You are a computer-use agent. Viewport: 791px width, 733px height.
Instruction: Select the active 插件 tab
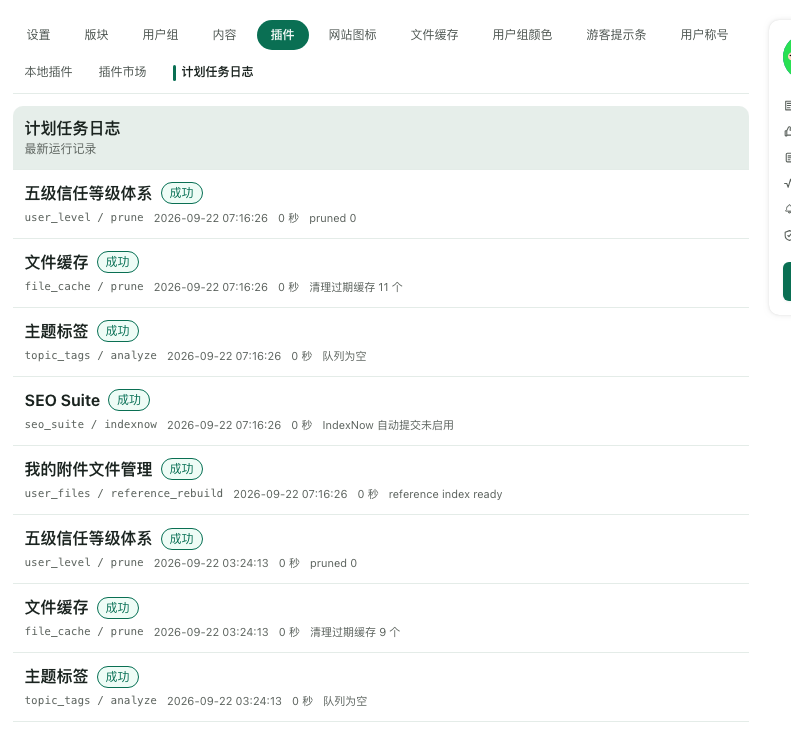tap(282, 35)
